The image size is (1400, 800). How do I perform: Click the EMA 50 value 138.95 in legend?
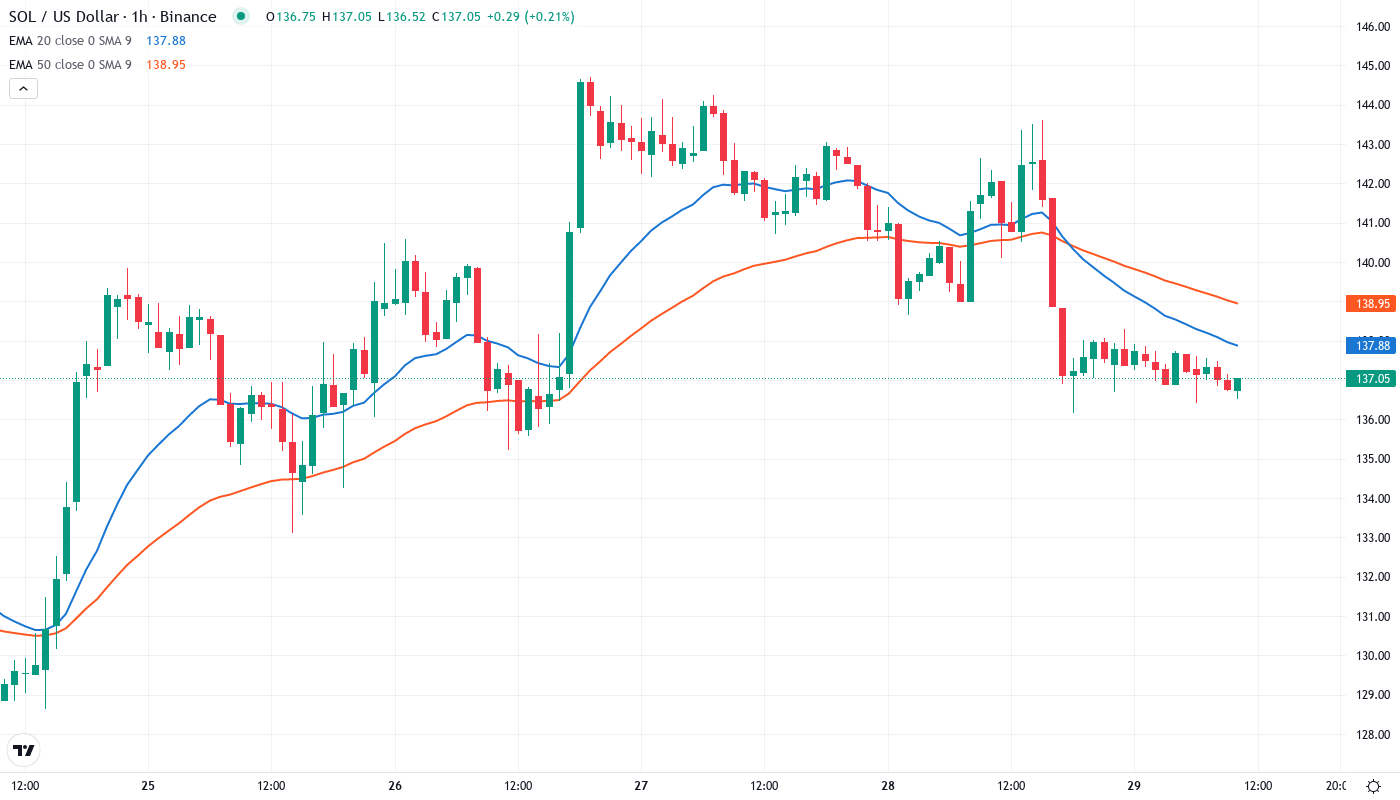(166, 65)
